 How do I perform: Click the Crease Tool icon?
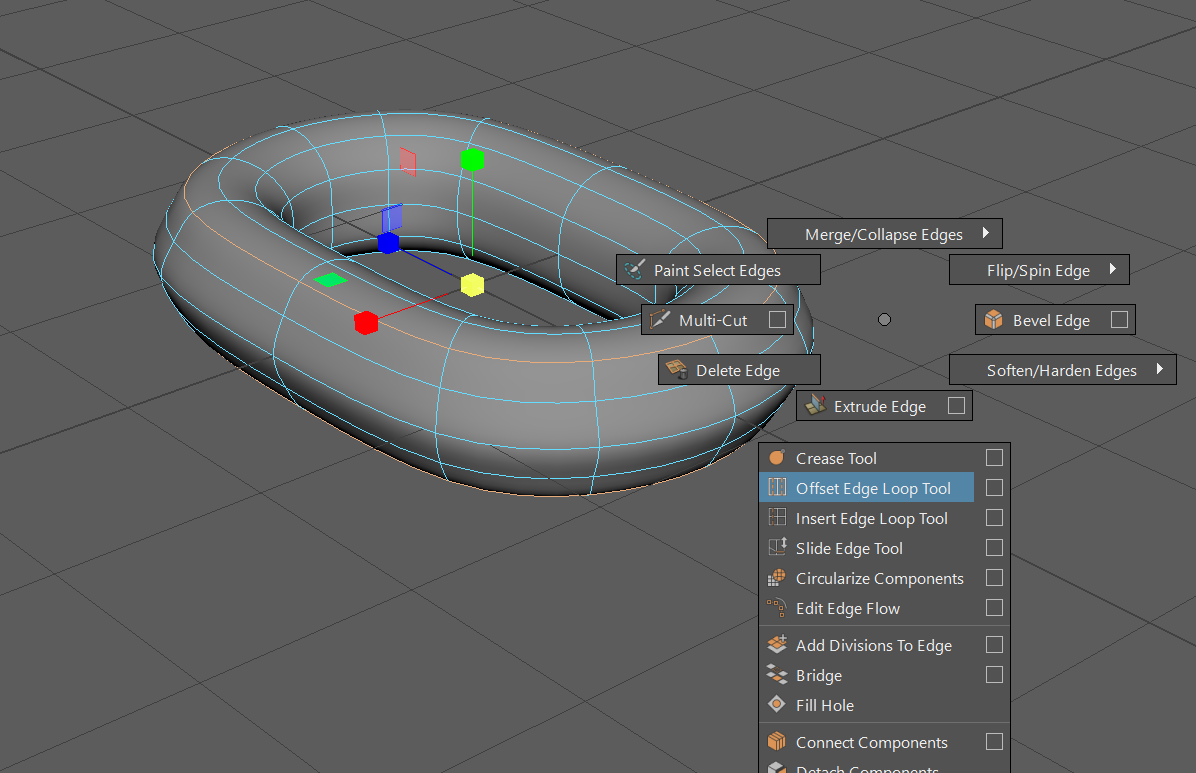[x=777, y=458]
